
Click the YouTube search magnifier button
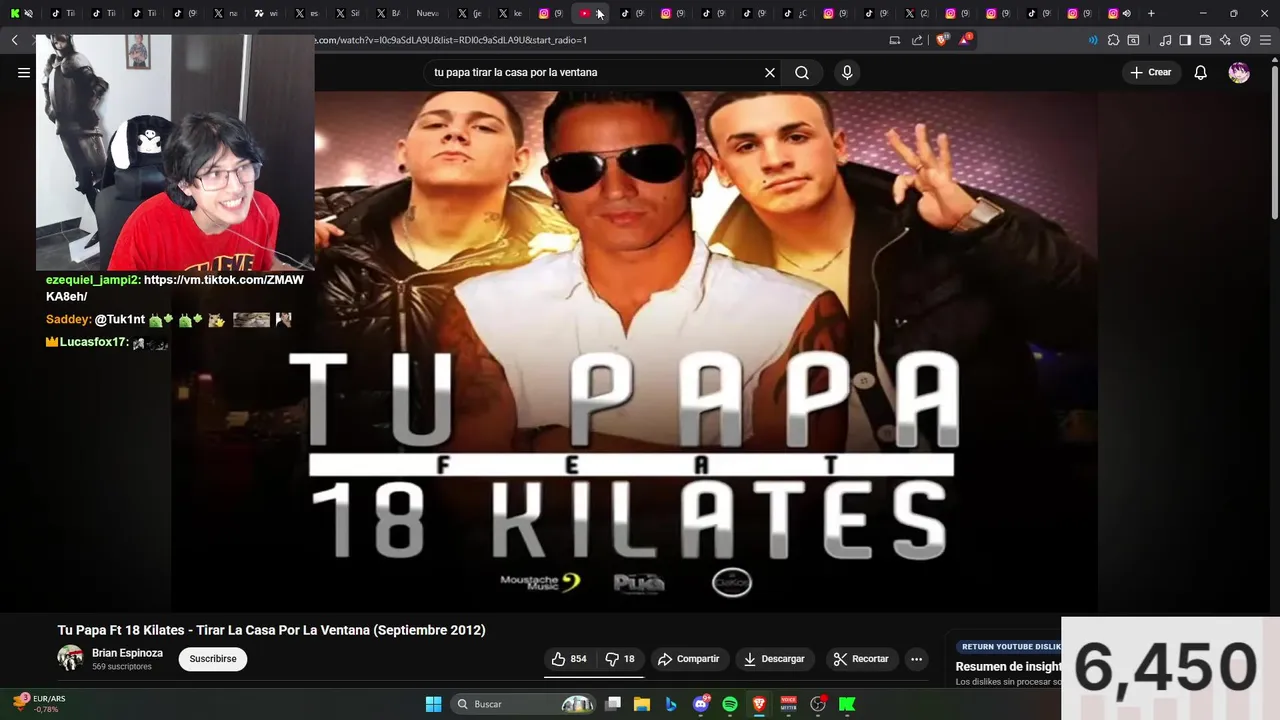point(802,72)
